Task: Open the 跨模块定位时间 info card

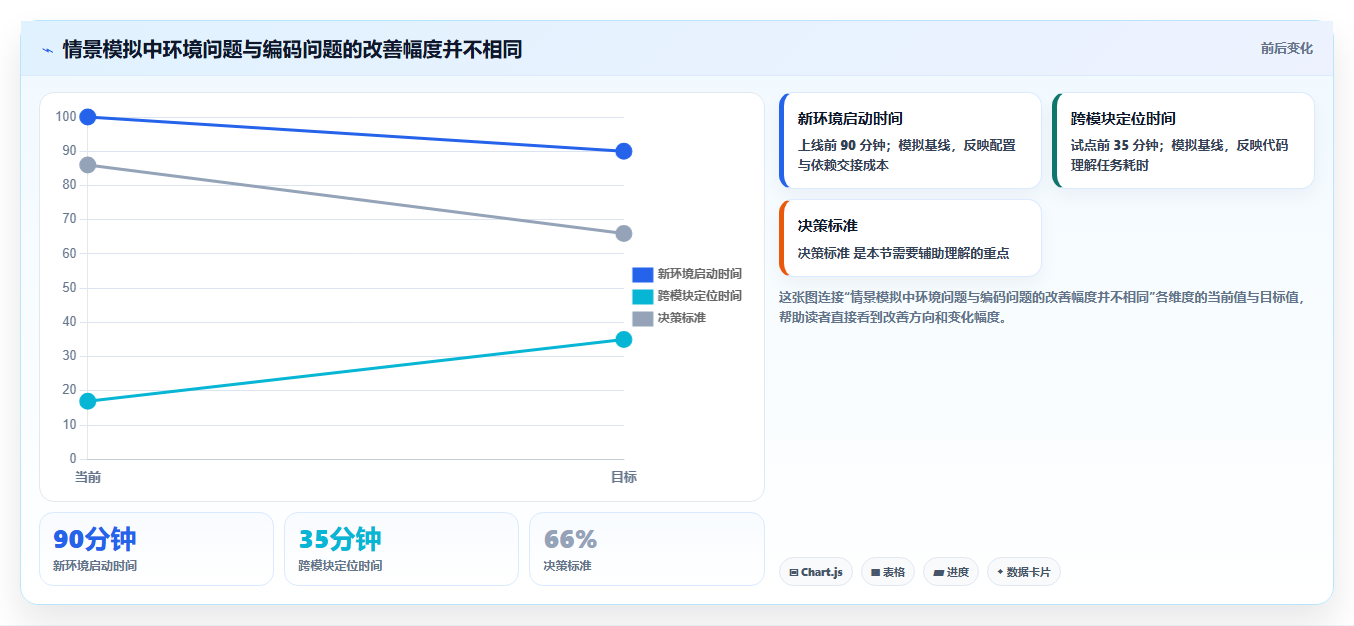Action: pyautogui.click(x=1183, y=141)
